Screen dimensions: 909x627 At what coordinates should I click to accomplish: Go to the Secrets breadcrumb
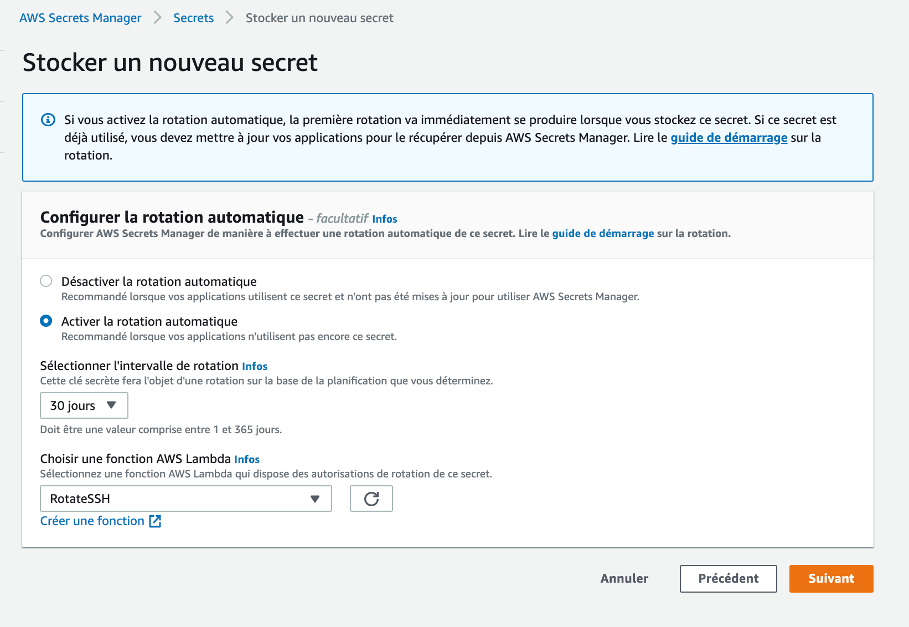[194, 18]
